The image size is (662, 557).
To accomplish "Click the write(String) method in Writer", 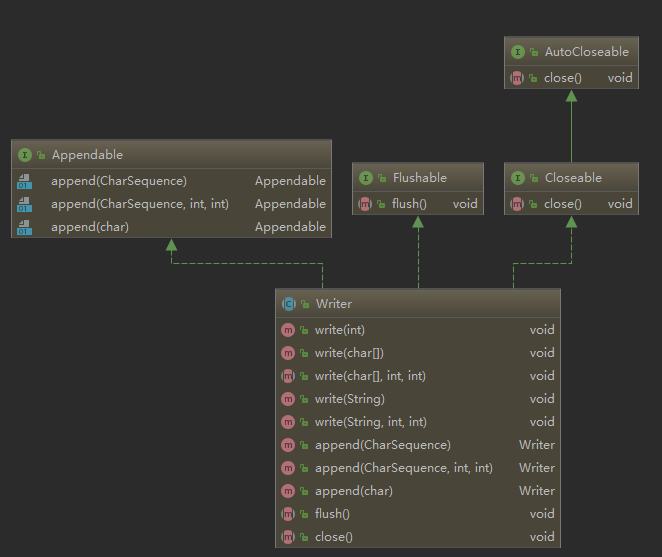I will tap(349, 399).
